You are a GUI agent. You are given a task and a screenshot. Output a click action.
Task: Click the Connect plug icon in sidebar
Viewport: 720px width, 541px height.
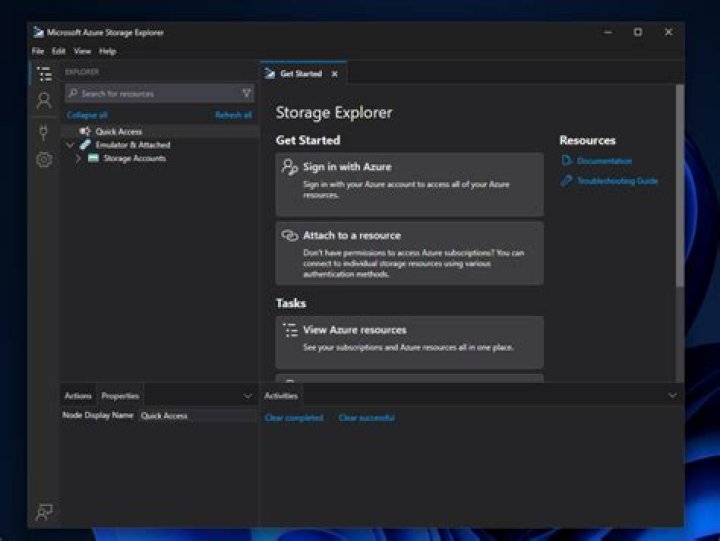44,132
